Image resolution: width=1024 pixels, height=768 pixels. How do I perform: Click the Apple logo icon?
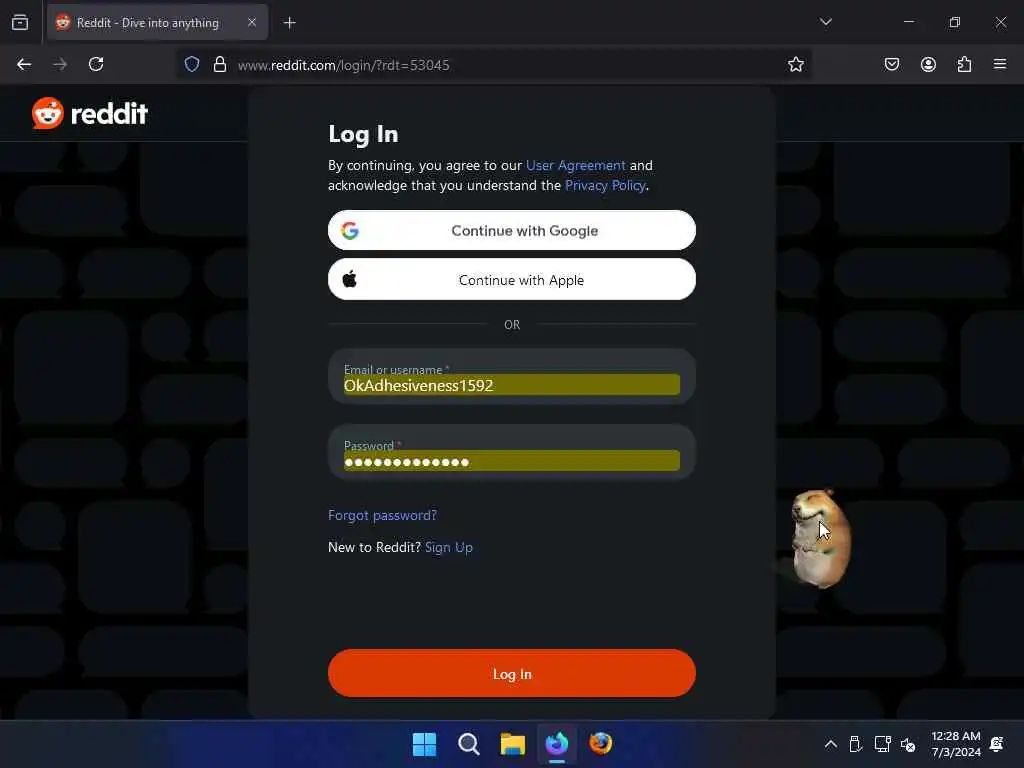349,280
